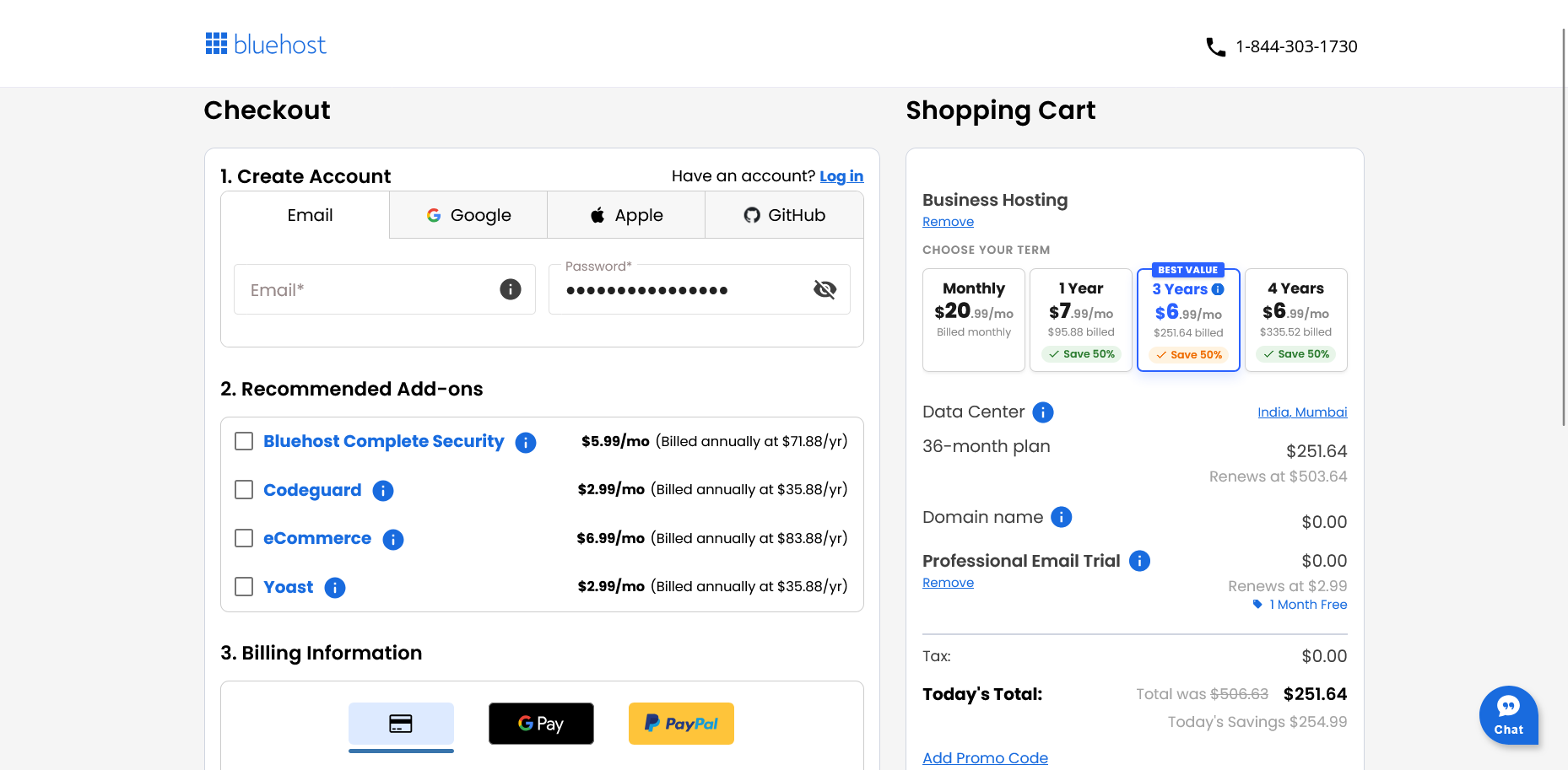The width and height of the screenshot is (1568, 770).
Task: Switch to Apple sign-up tab
Action: click(626, 215)
